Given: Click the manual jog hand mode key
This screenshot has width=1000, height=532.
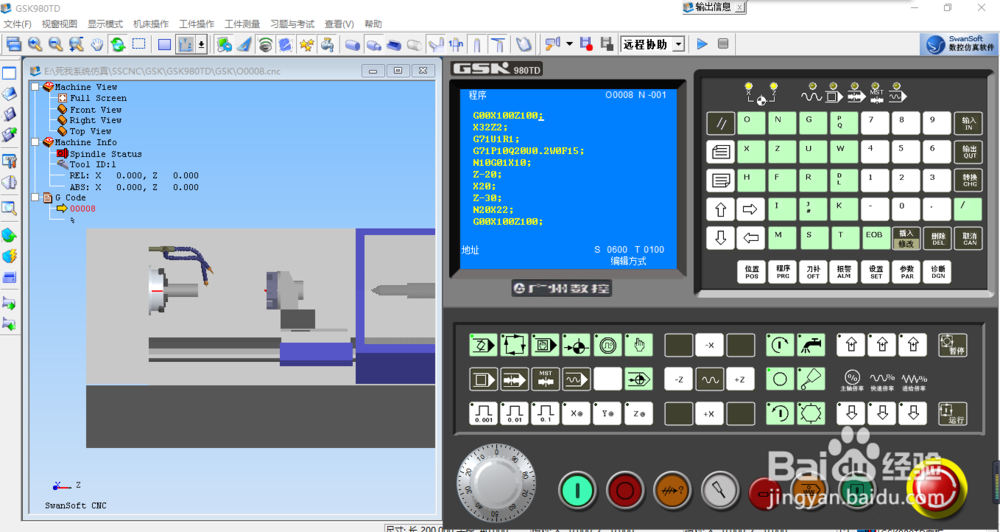Looking at the screenshot, I should pos(639,345).
